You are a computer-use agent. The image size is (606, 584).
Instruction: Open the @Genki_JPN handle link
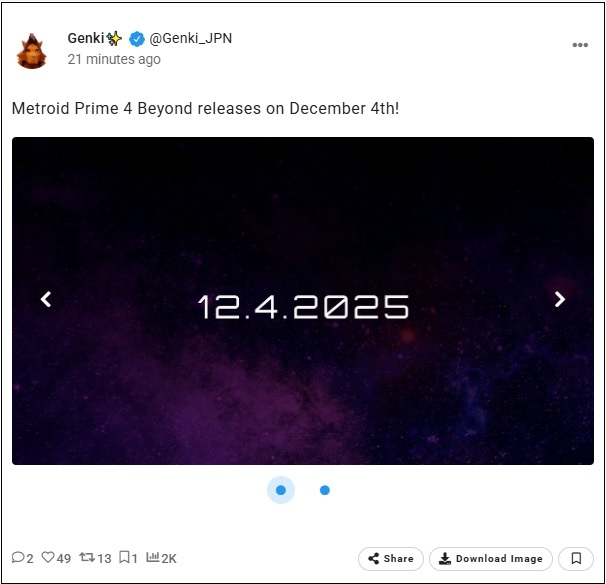pyautogui.click(x=191, y=38)
